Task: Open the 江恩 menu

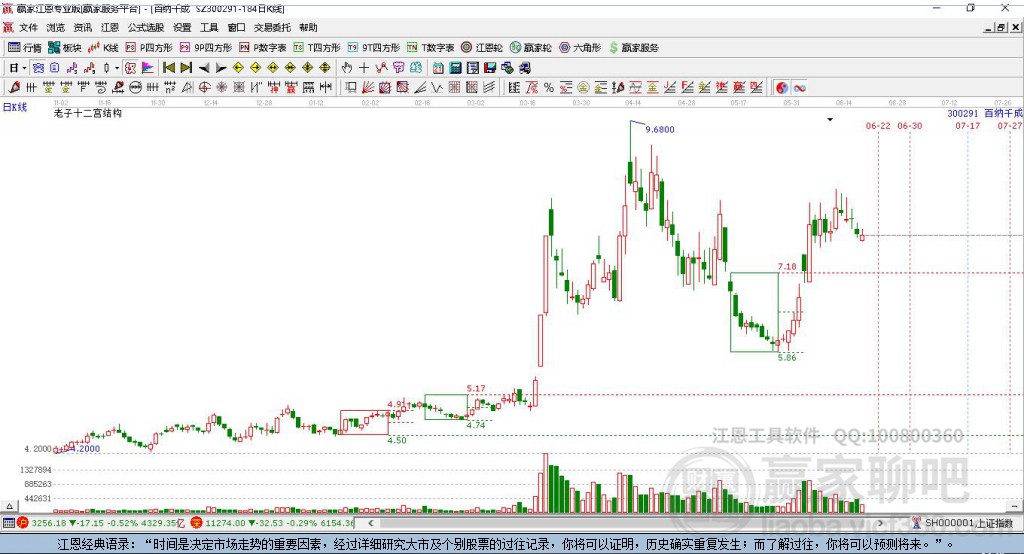Action: click(x=110, y=27)
